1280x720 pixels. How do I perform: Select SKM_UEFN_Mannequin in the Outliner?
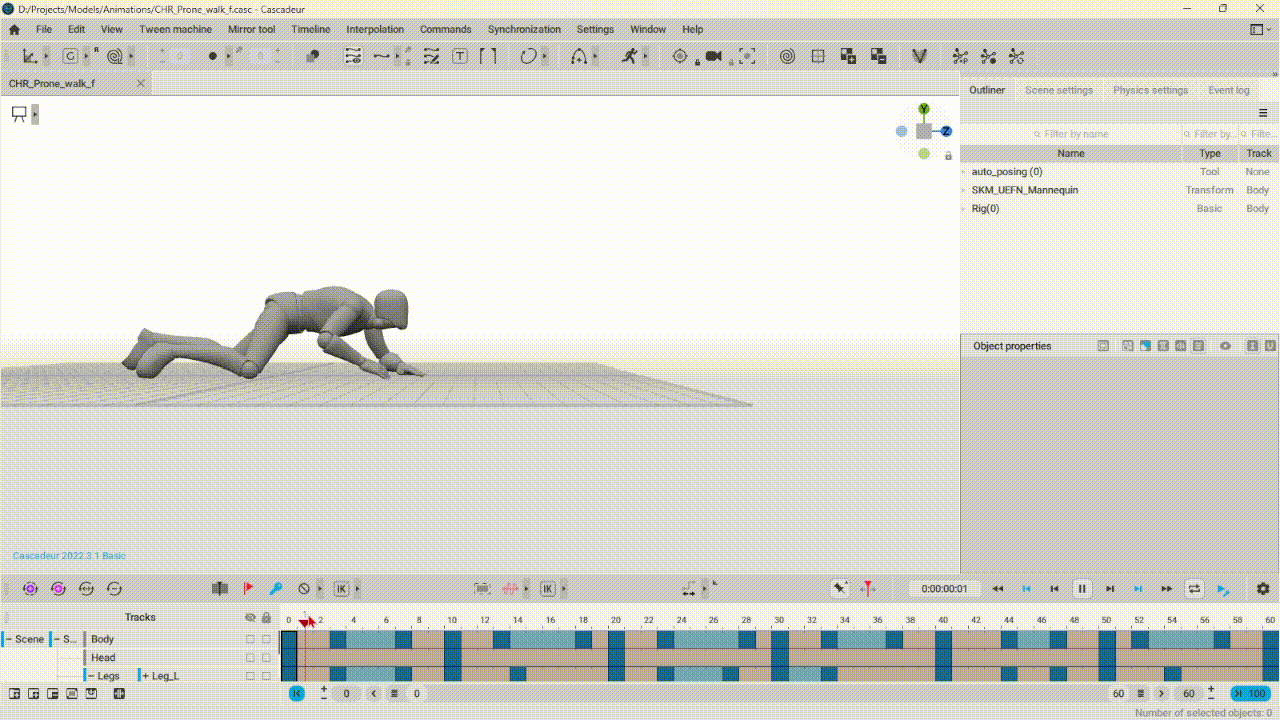(1024, 190)
